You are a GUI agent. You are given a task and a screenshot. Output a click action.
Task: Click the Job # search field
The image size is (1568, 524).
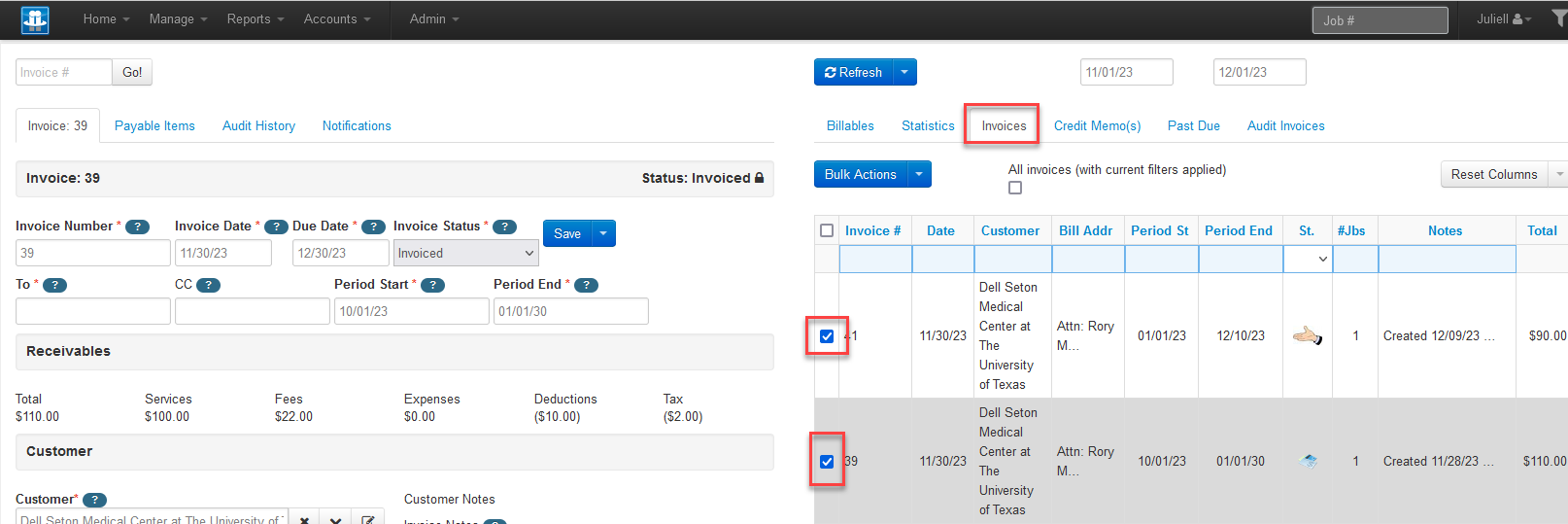(1380, 19)
